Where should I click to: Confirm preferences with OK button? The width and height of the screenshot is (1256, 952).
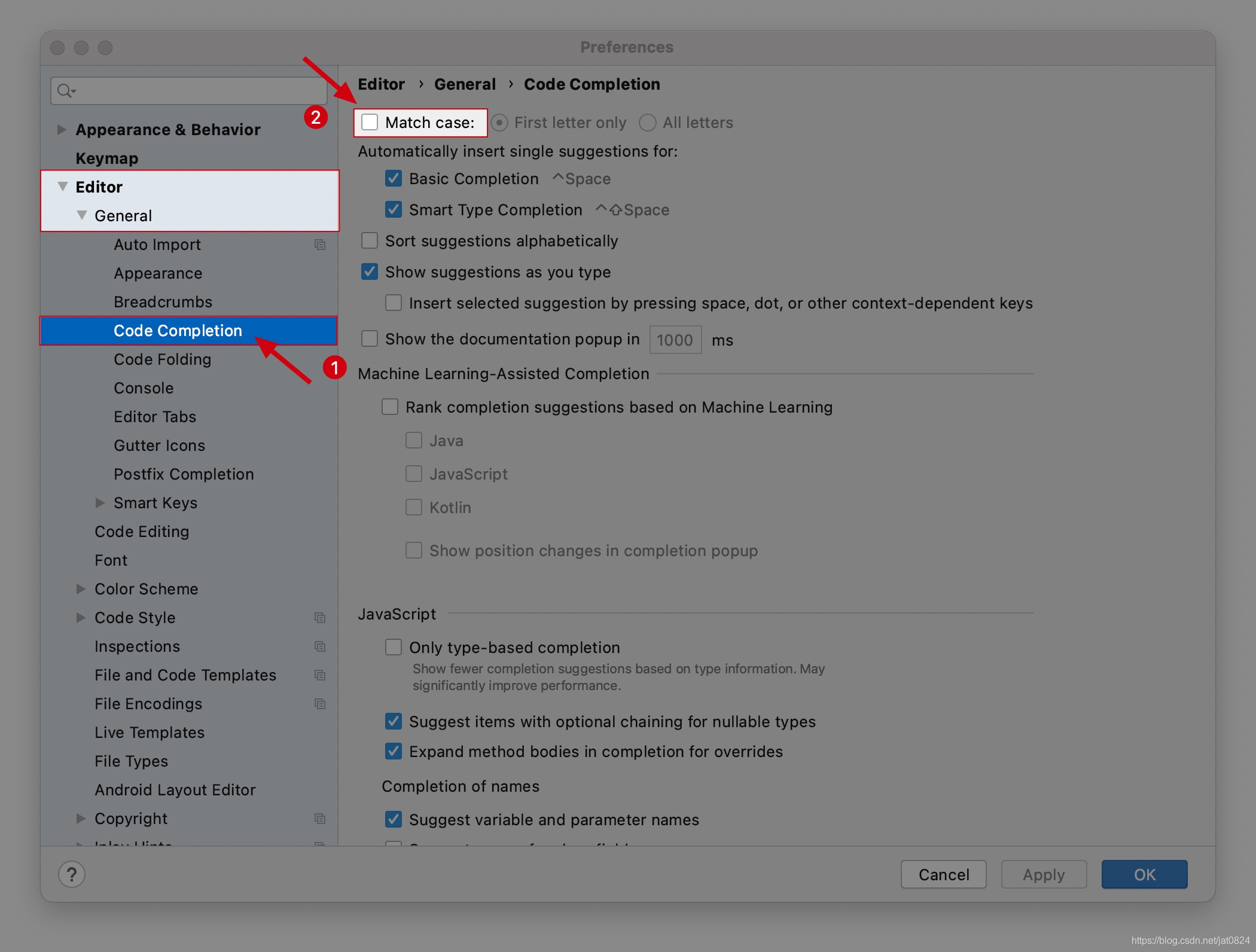1144,874
